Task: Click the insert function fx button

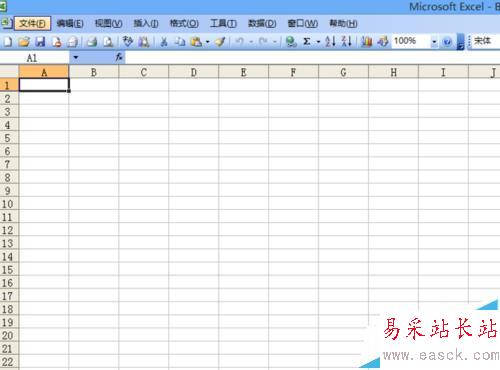Action: 119,57
